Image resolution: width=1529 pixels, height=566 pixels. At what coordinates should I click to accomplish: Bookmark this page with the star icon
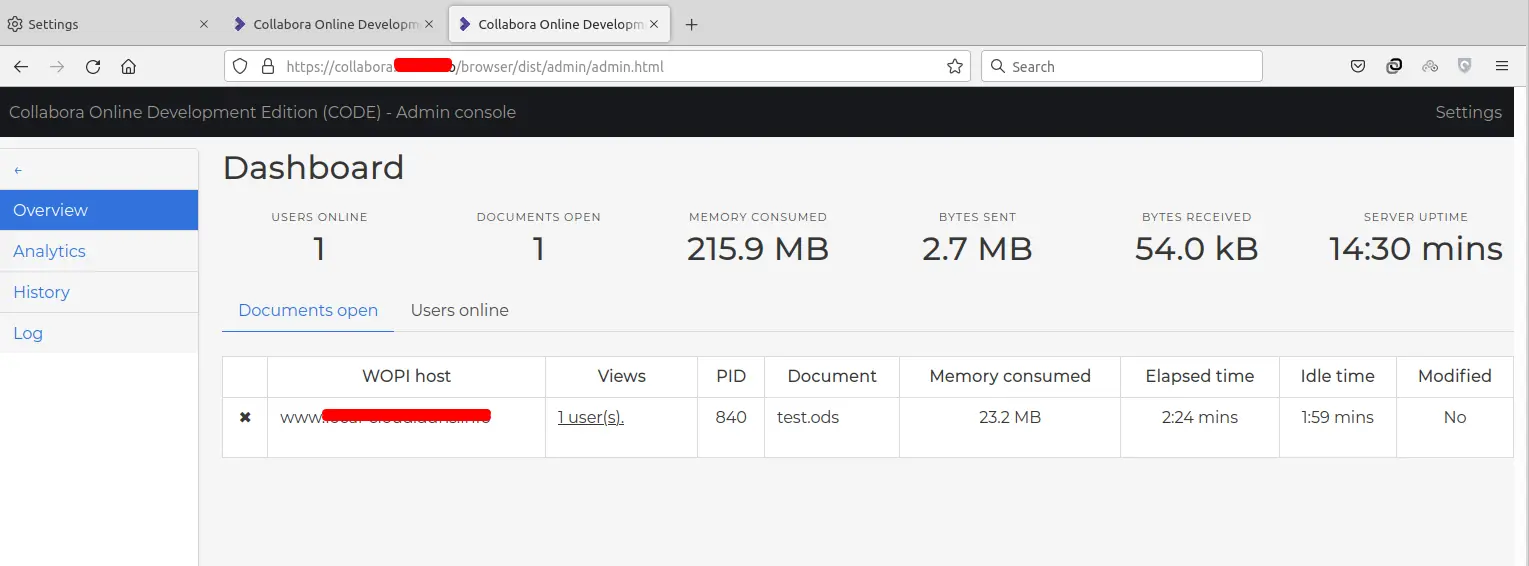pos(955,67)
